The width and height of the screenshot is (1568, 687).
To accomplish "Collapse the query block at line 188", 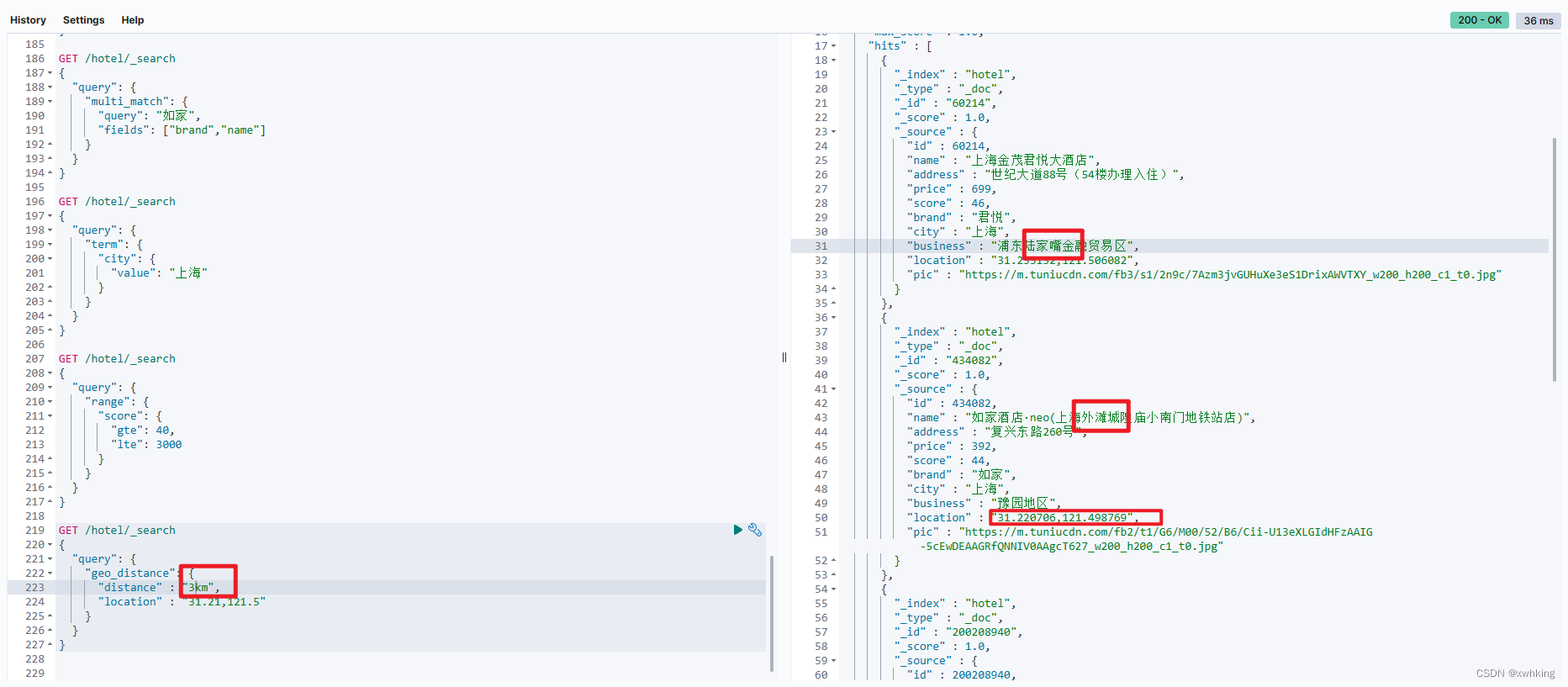I will tap(50, 87).
